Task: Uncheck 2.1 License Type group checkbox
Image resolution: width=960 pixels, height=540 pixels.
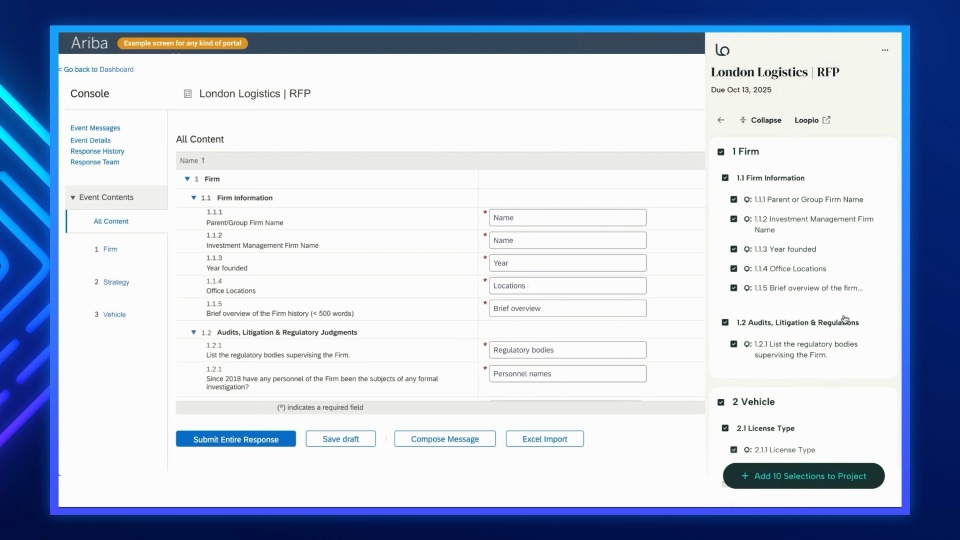Action: (x=725, y=429)
